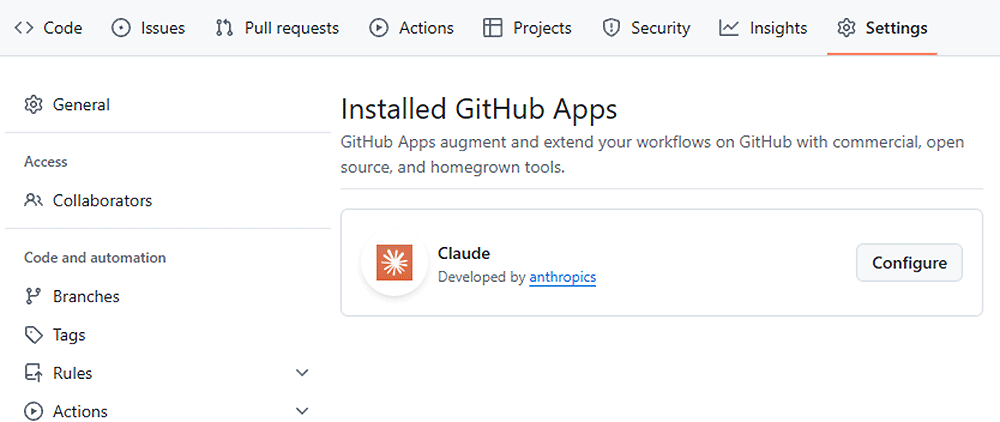This screenshot has width=1000, height=422.
Task: Click the Branches git-branch icon
Action: [x=34, y=297]
